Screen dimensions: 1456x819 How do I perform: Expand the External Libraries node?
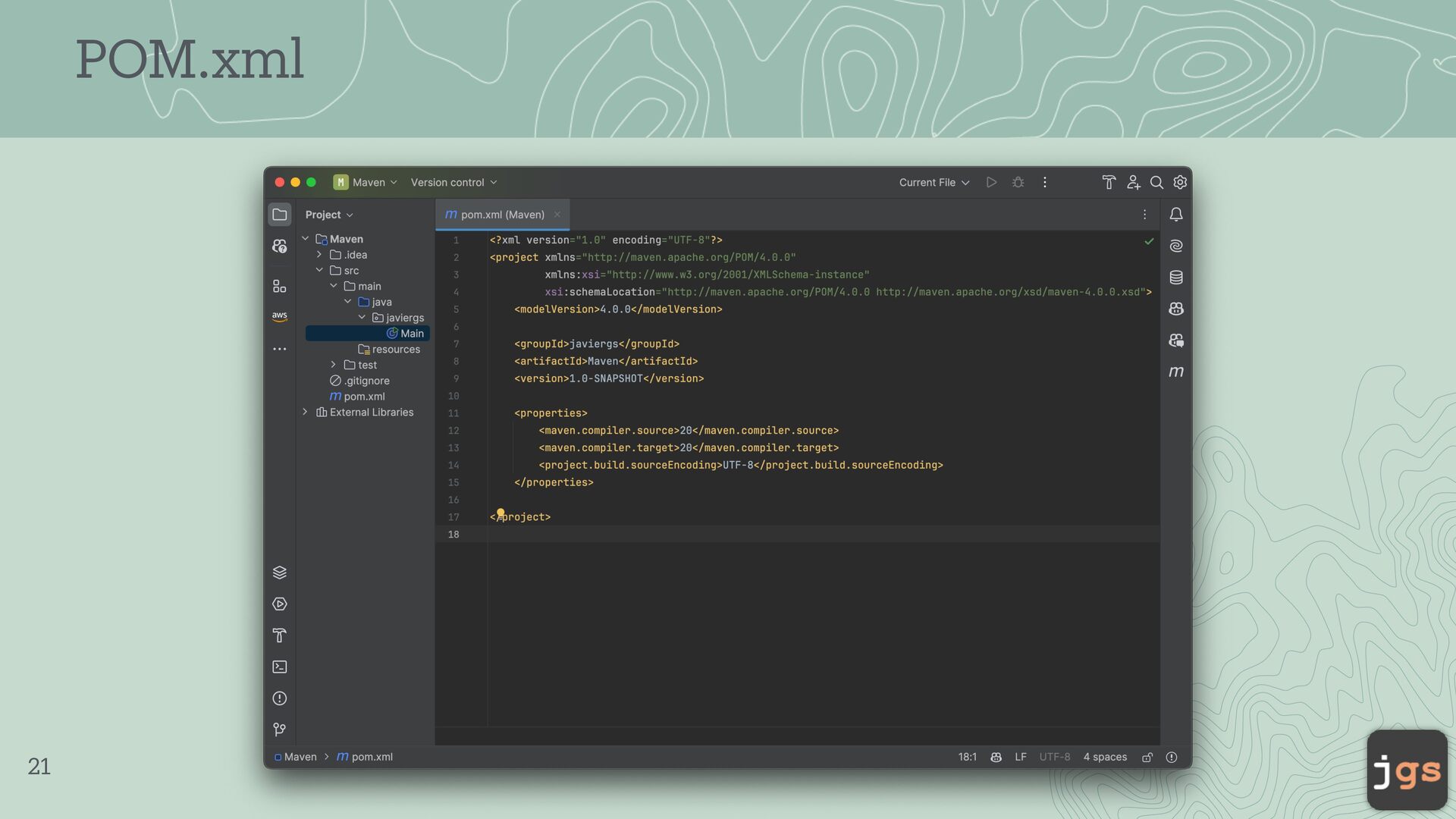[305, 412]
